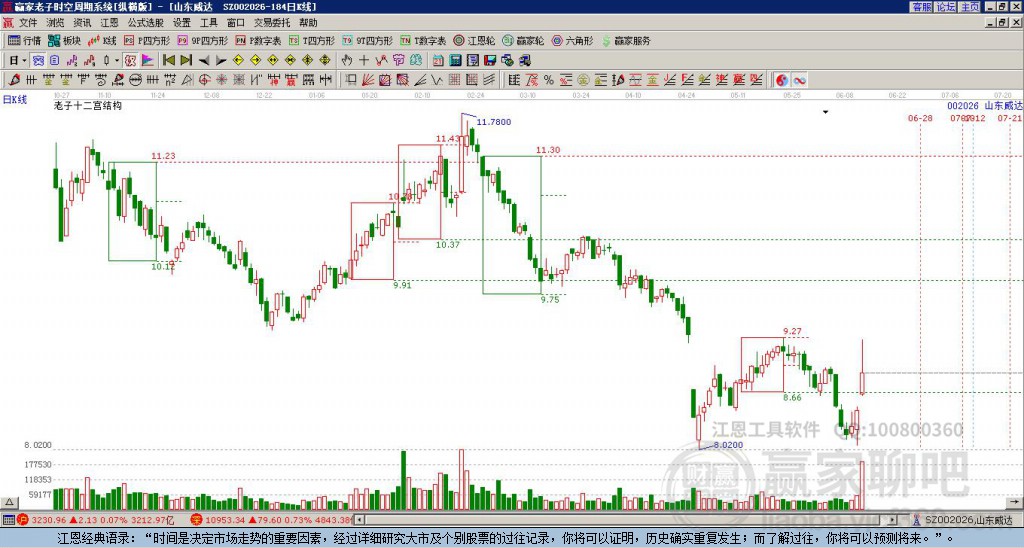Click the 板块 toolbar button
1024x548 pixels.
[64, 40]
